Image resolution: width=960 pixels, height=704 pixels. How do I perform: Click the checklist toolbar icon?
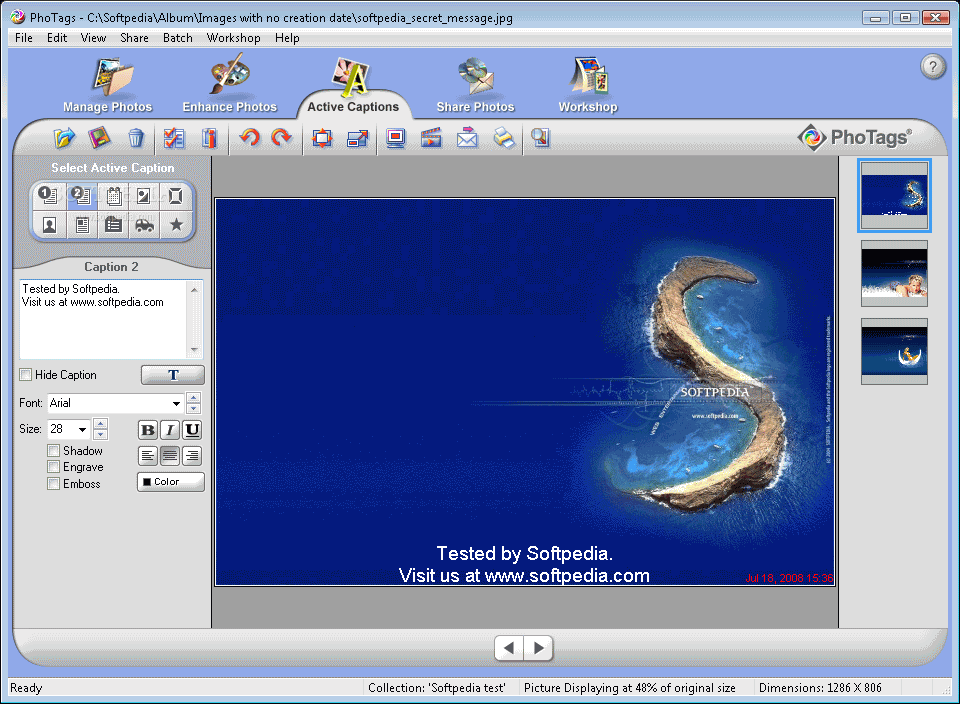click(174, 138)
